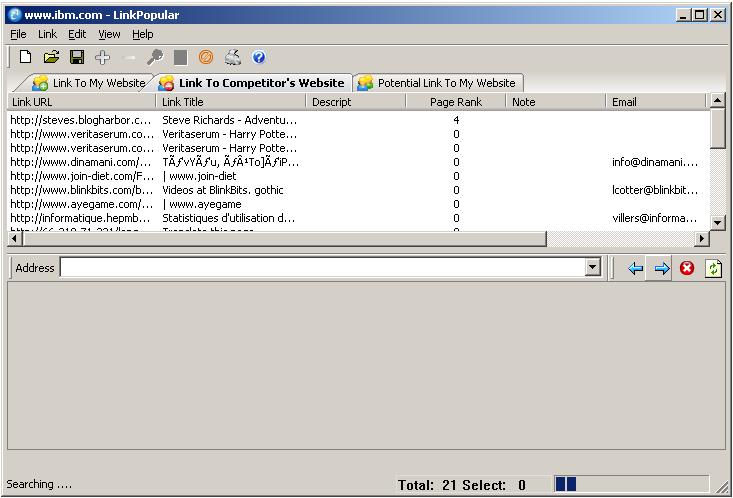Open the View menu
Screen dimensions: 733x498
point(109,34)
